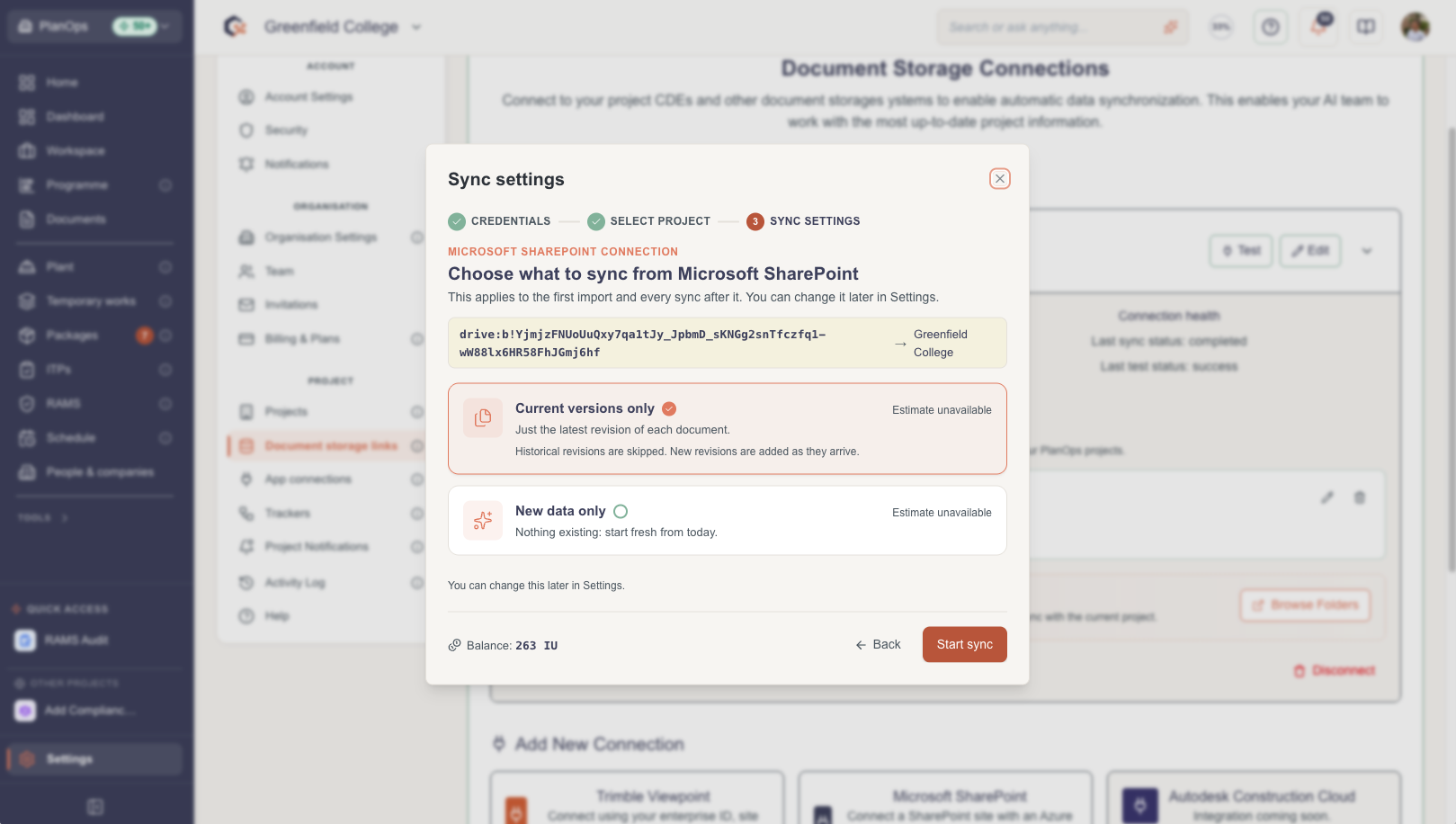Click the Edit connection button
Image resolution: width=1456 pixels, height=824 pixels.
pos(1310,251)
